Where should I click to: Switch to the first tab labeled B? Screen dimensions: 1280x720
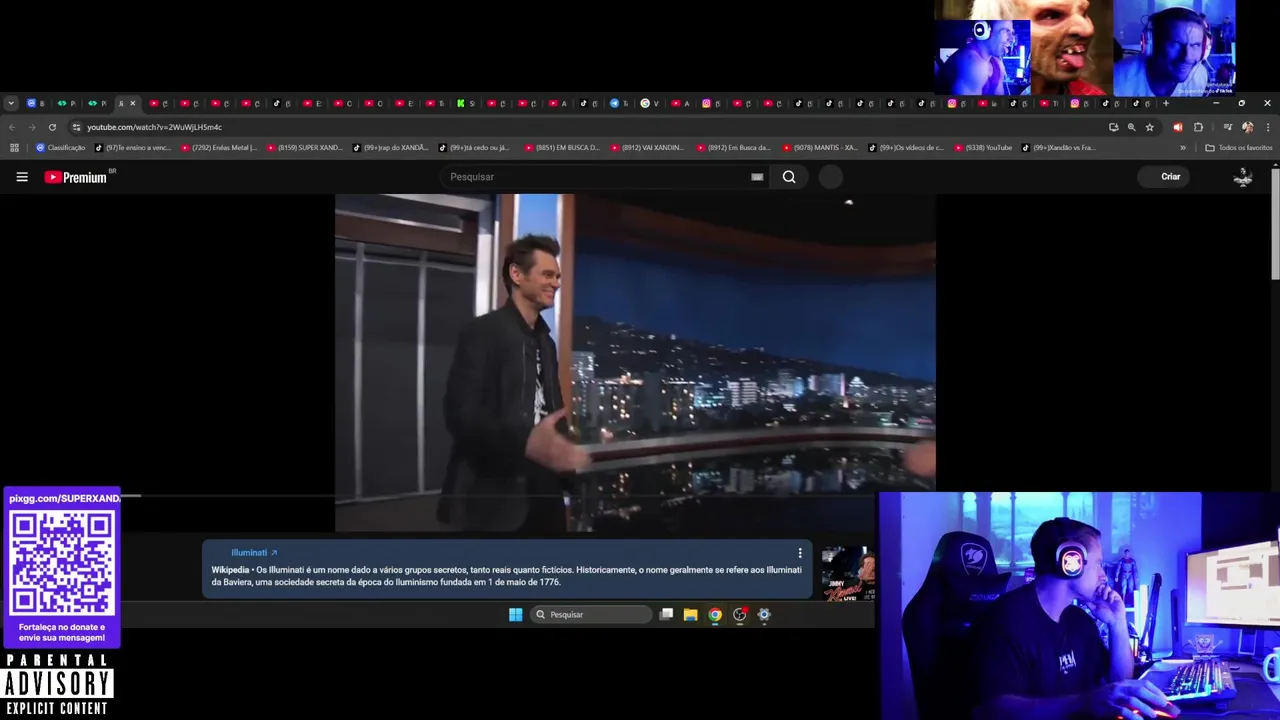click(35, 103)
